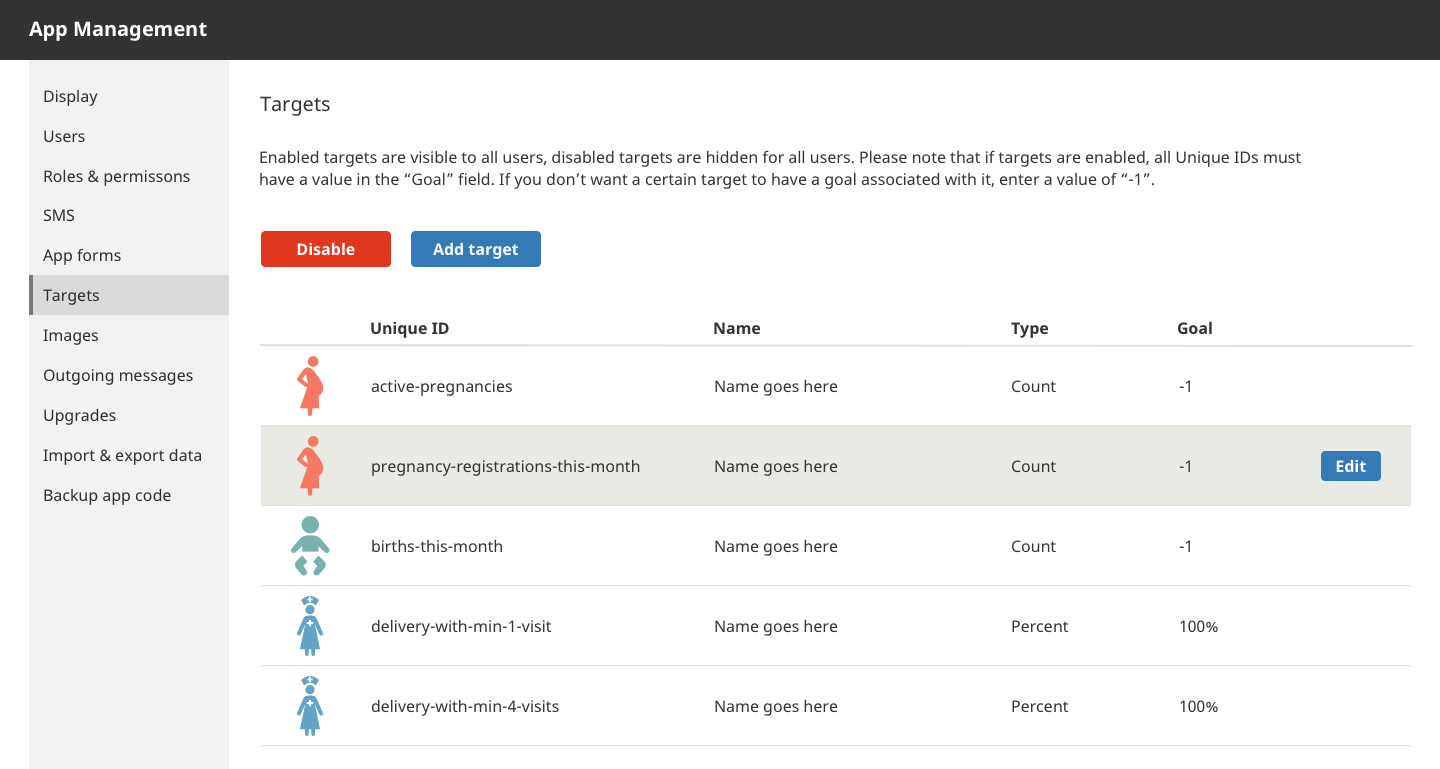Image resolution: width=1440 pixels, height=769 pixels.
Task: Go to the Users section
Action: [x=129, y=136]
